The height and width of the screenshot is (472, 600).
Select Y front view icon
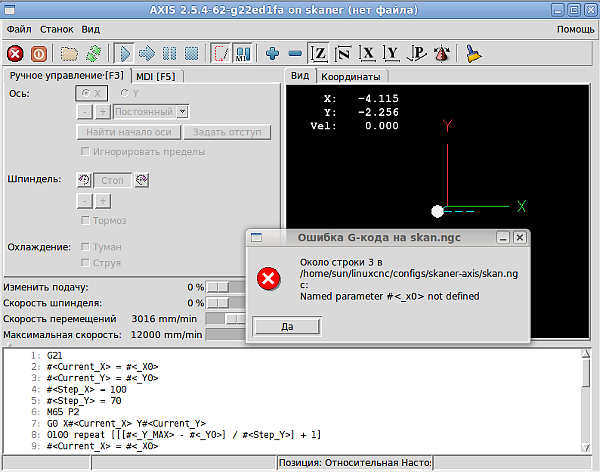(x=391, y=54)
